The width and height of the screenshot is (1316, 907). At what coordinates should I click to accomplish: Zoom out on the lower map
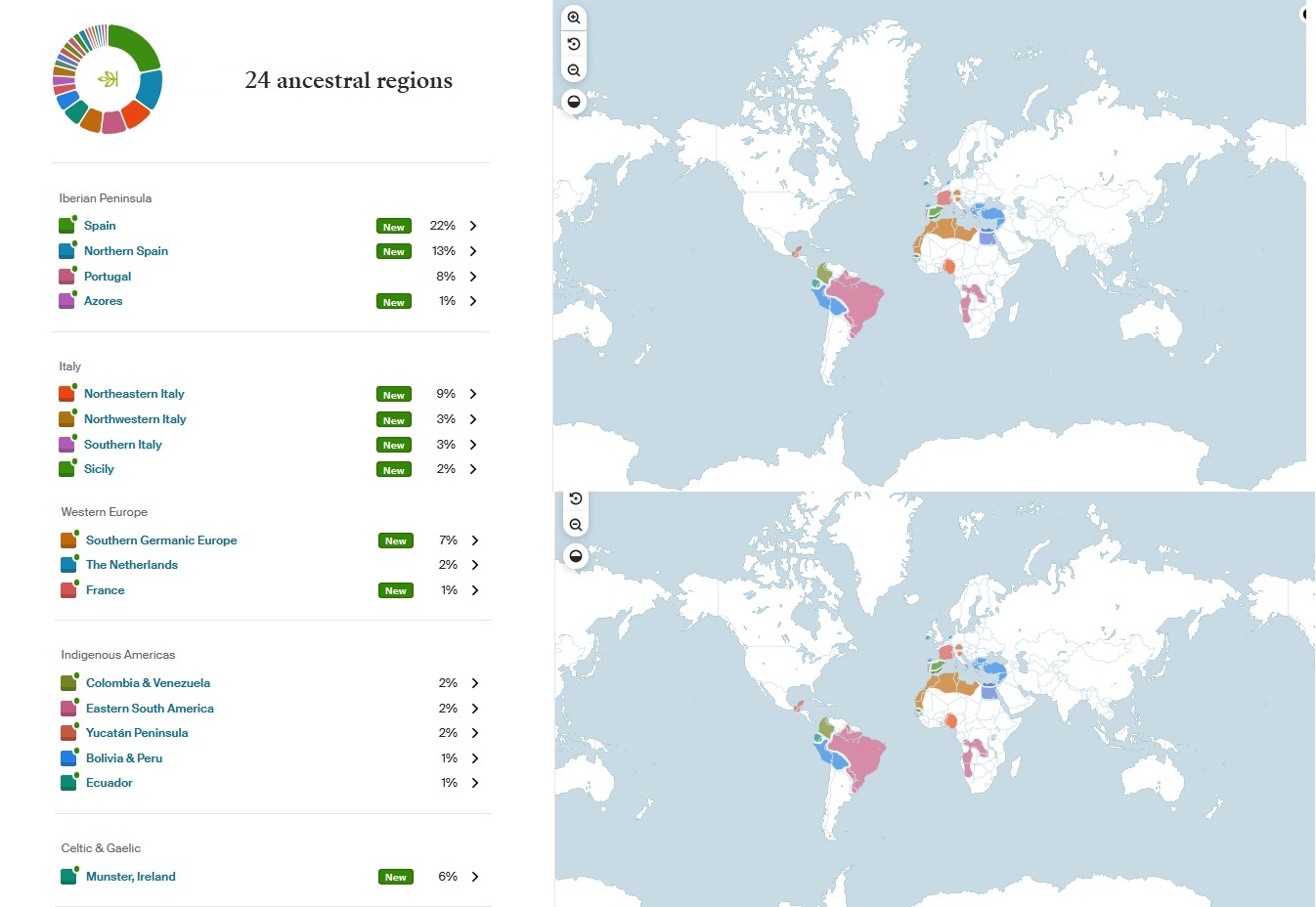pos(576,525)
